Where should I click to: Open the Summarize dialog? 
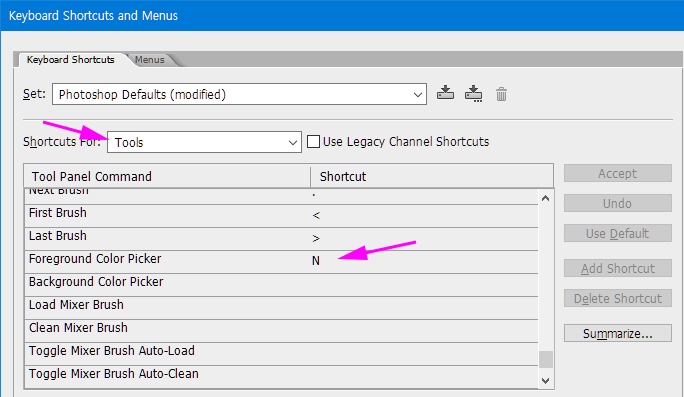(x=617, y=333)
